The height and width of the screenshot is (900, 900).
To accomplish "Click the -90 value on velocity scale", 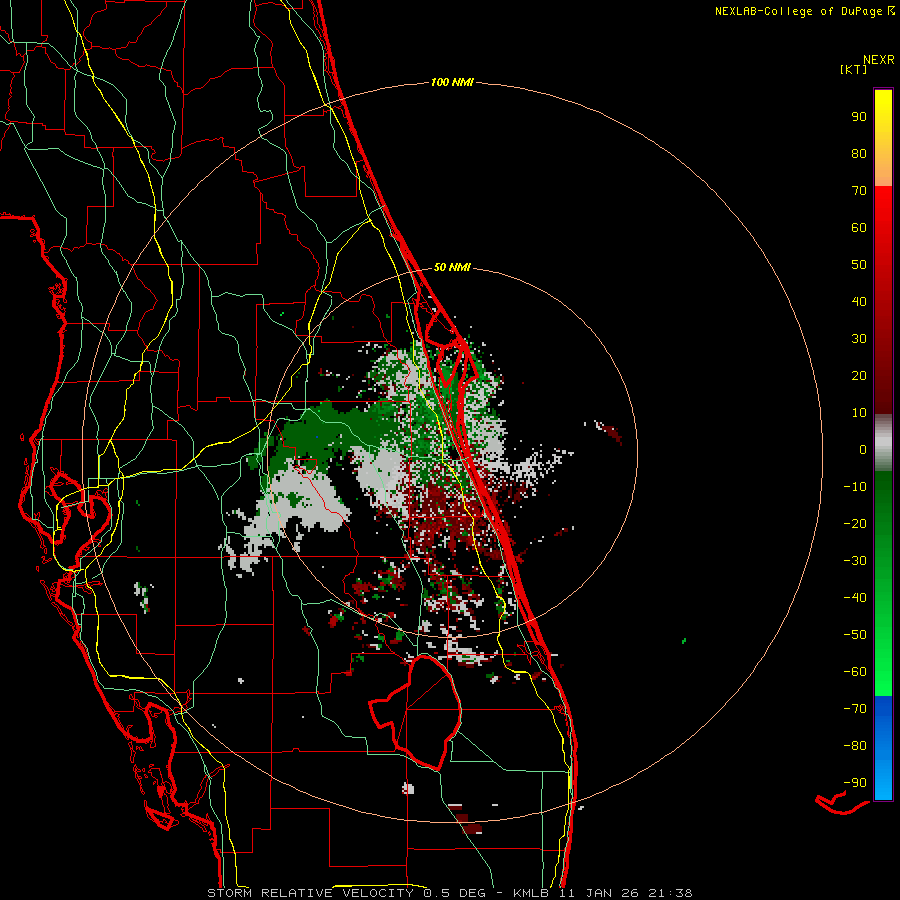I will pos(855,783).
